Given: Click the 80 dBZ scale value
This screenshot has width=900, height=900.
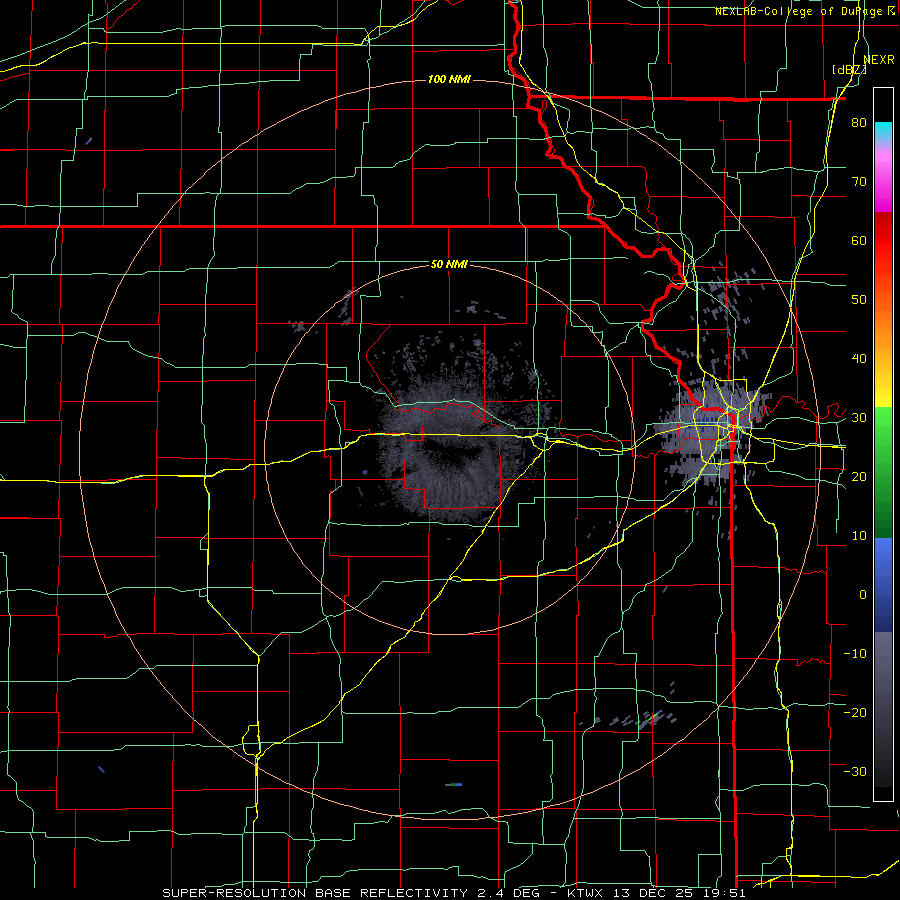Looking at the screenshot, I should (x=859, y=123).
